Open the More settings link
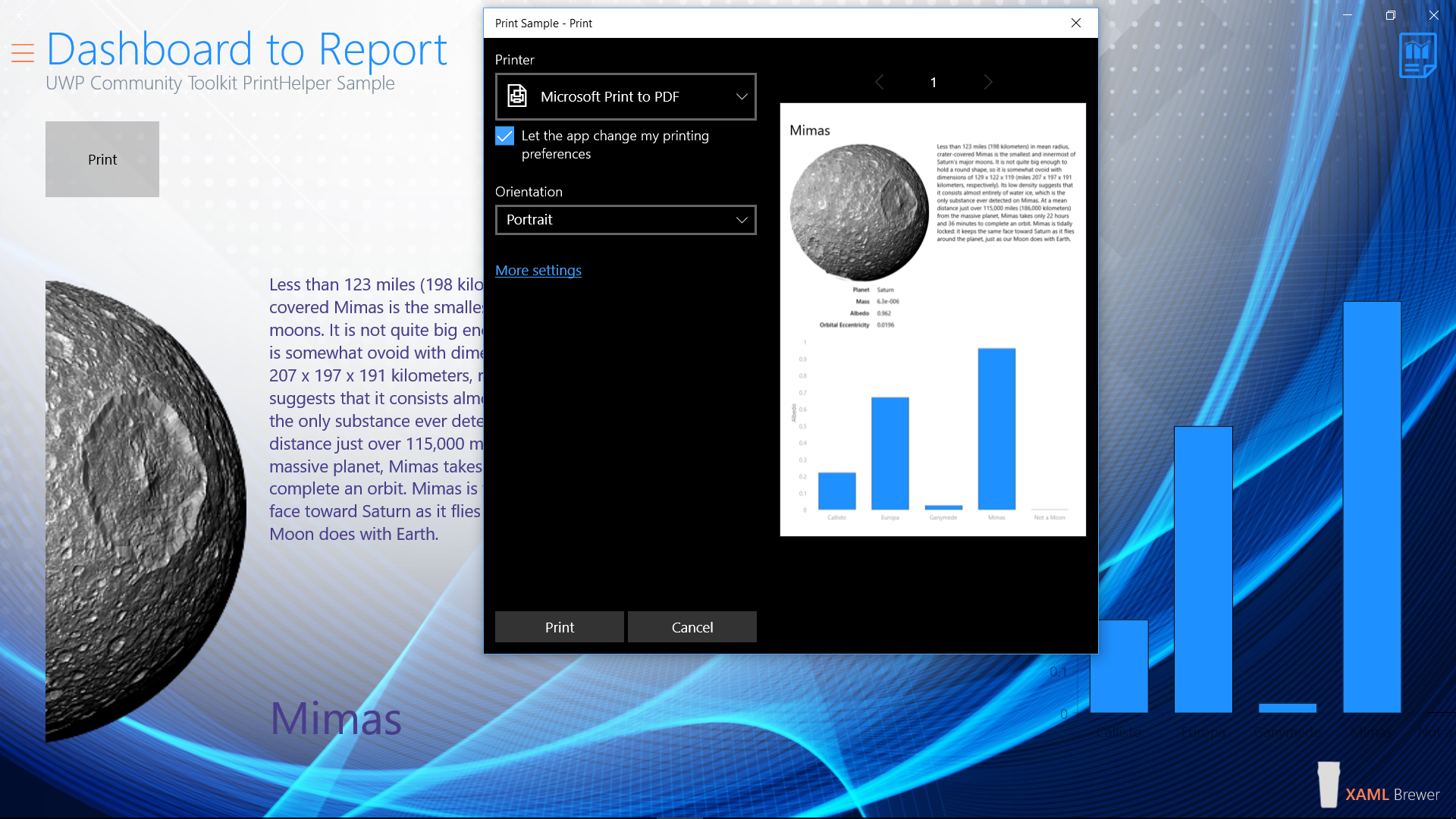Viewport: 1456px width, 819px height. pyautogui.click(x=538, y=271)
